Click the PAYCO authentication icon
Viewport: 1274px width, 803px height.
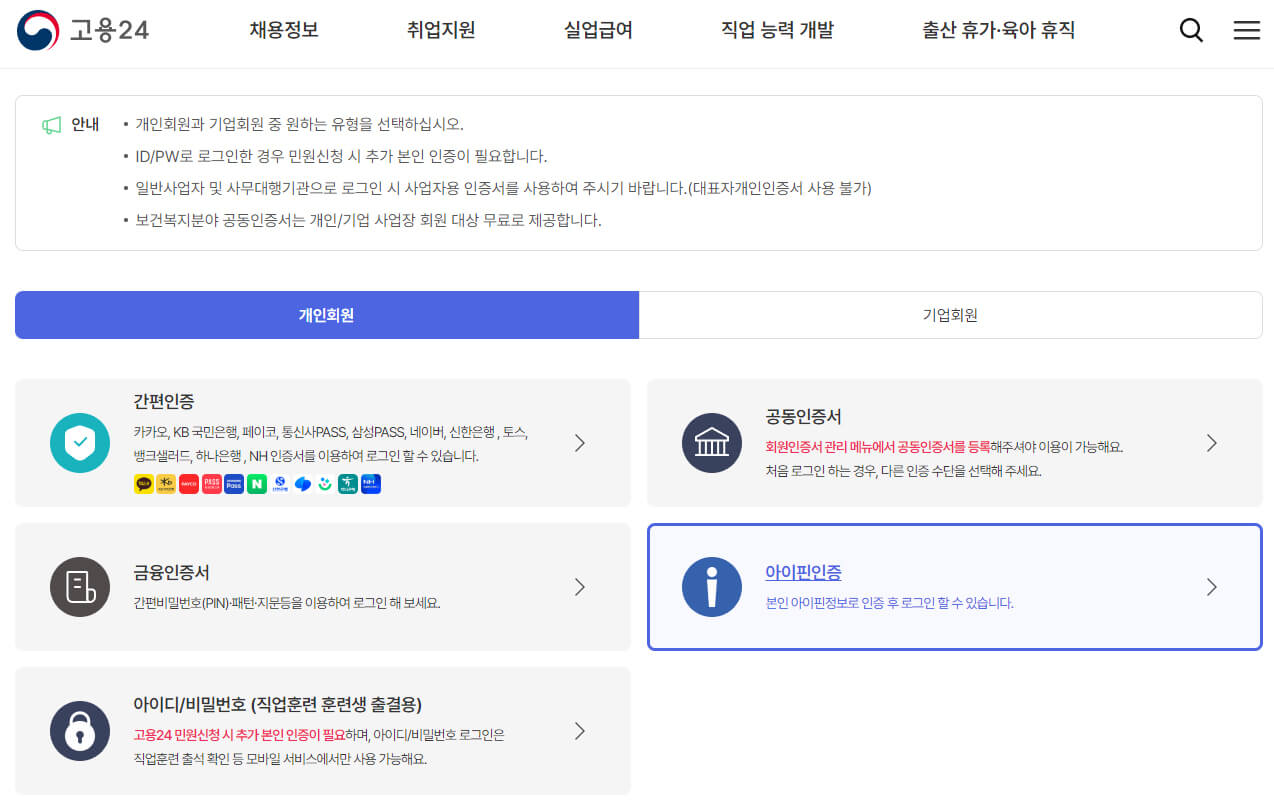(188, 484)
